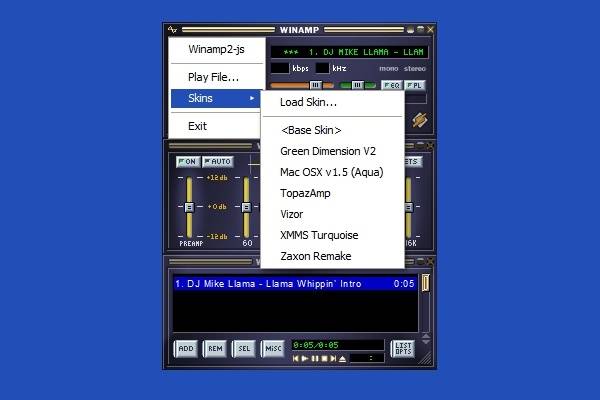Click the playlist time display 0:05/0:05
The width and height of the screenshot is (600, 400).
coord(338,345)
